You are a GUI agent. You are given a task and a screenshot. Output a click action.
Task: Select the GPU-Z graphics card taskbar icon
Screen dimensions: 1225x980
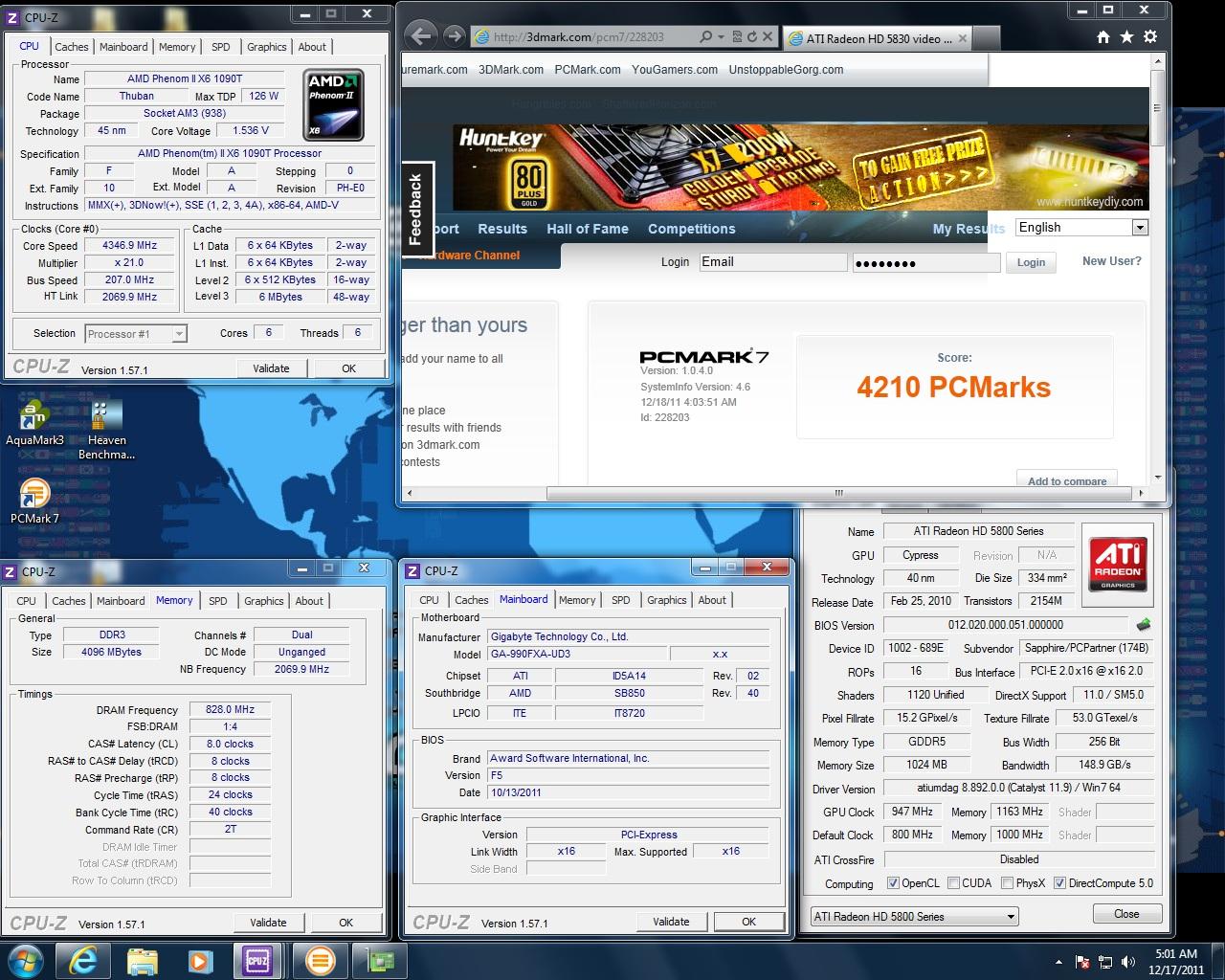[x=380, y=961]
